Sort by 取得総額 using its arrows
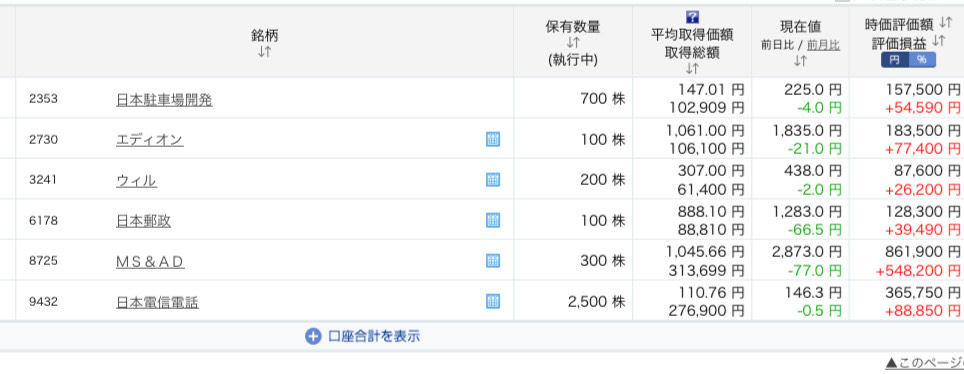The image size is (964, 374). [x=692, y=68]
